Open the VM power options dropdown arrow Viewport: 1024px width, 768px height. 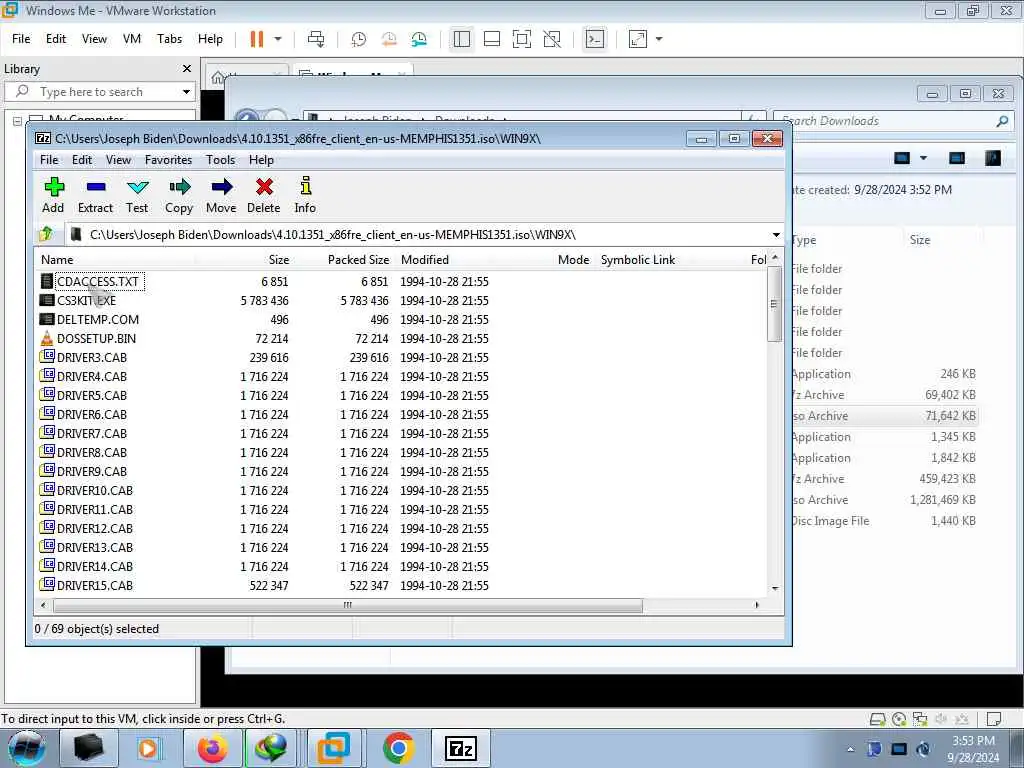[x=278, y=39]
